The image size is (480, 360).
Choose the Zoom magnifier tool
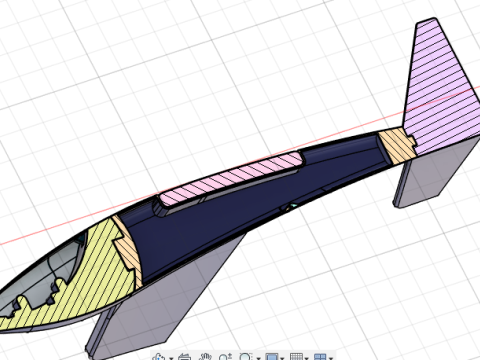pyautogui.click(x=226, y=357)
